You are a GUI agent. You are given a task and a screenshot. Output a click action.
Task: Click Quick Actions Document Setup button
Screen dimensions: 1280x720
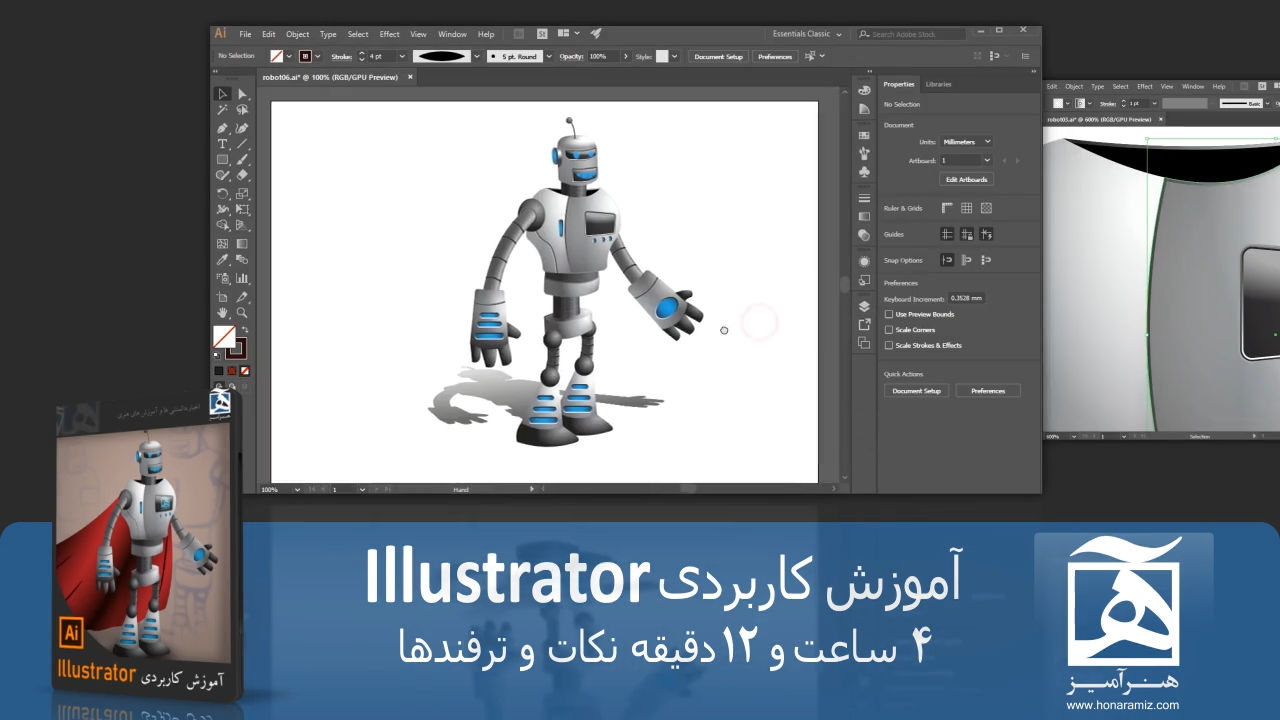916,390
